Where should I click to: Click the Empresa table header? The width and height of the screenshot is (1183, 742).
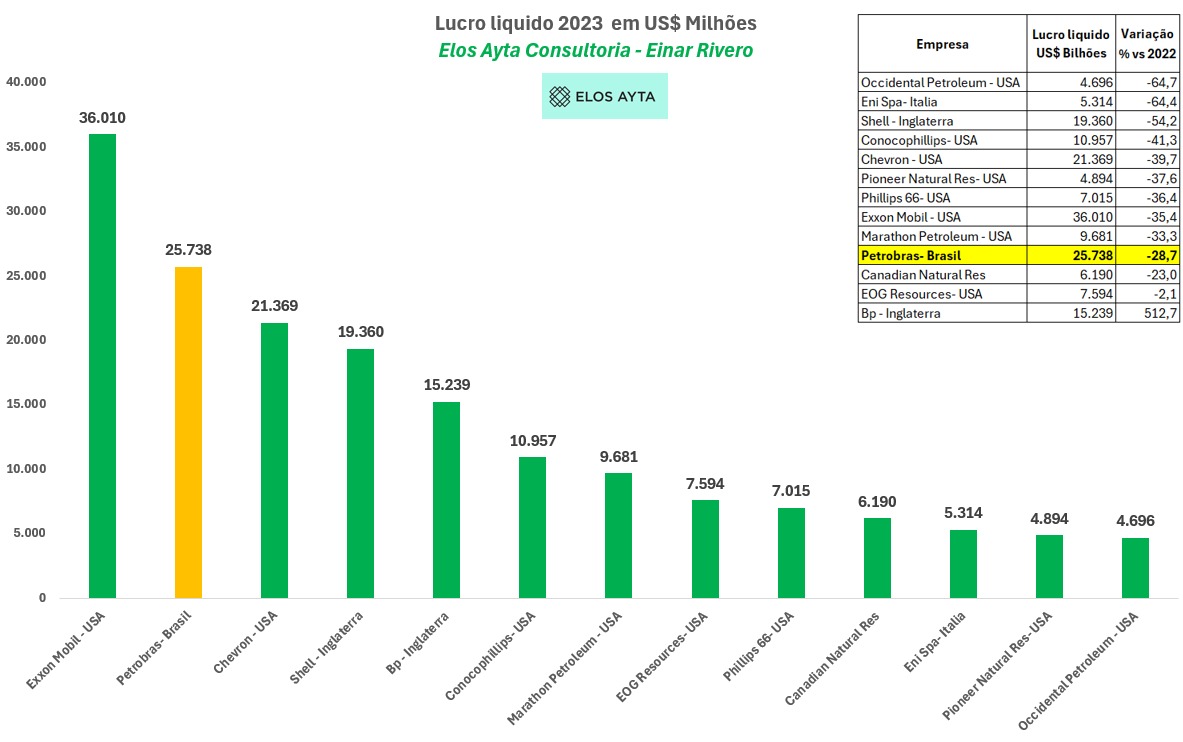(x=942, y=44)
